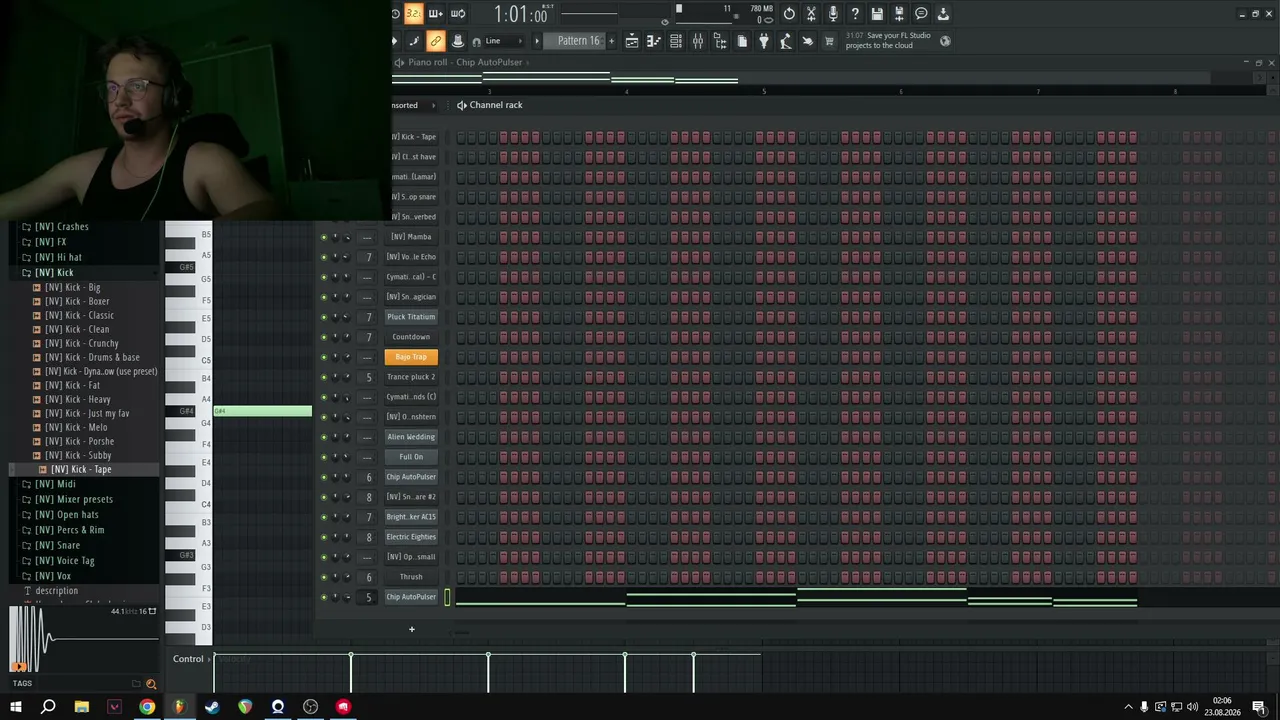Open File Explorer from taskbar
1280x720 pixels.
81,707
